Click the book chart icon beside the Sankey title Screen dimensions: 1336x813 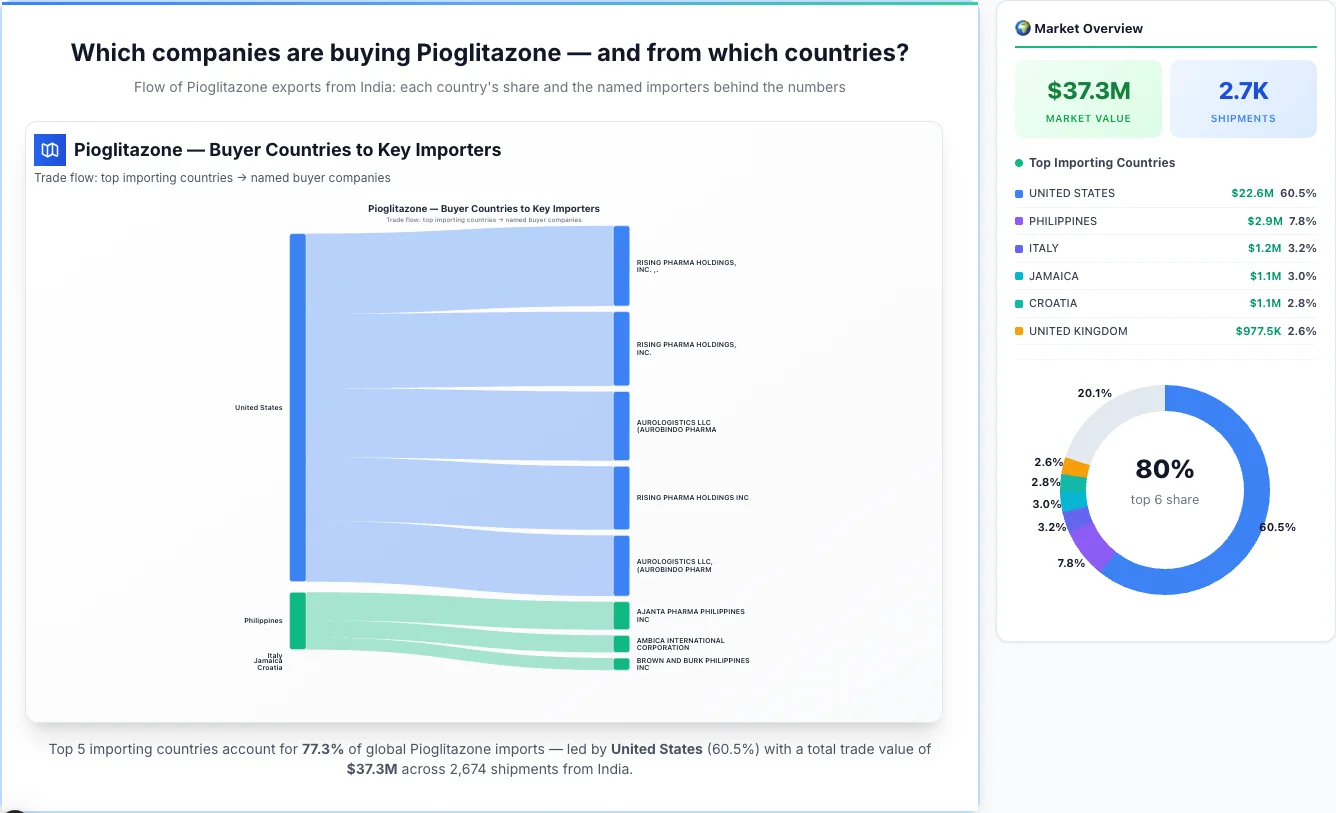[x=49, y=149]
